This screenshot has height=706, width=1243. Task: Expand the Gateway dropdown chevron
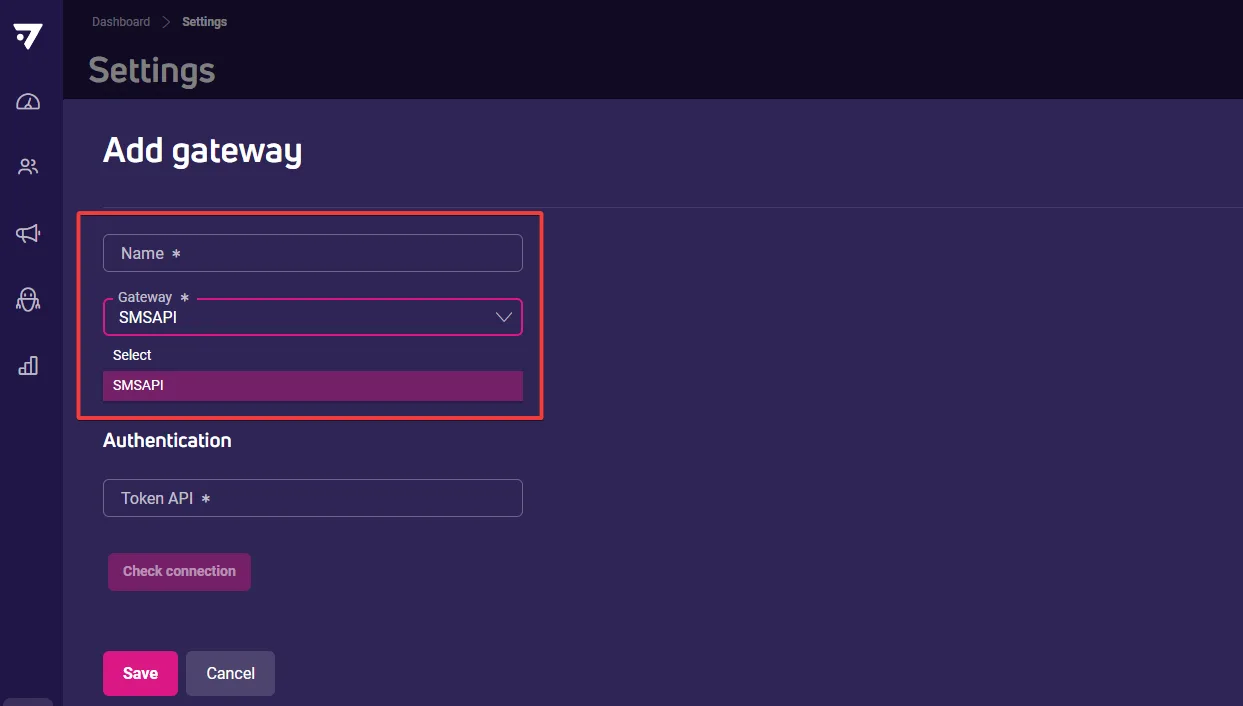503,317
